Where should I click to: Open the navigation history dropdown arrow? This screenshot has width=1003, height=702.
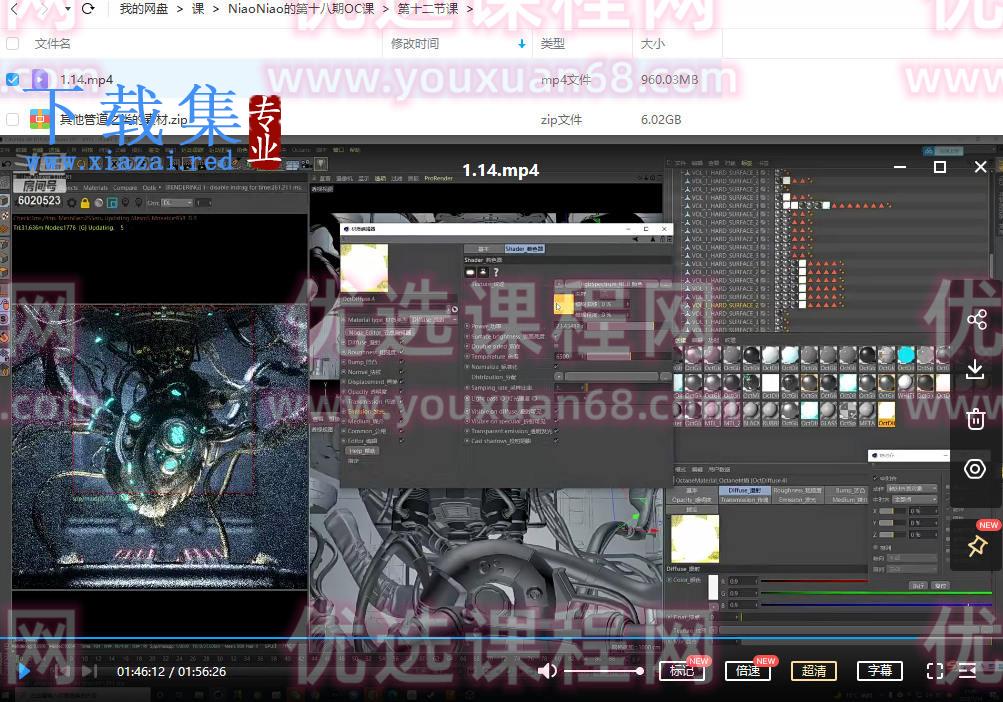coord(67,9)
